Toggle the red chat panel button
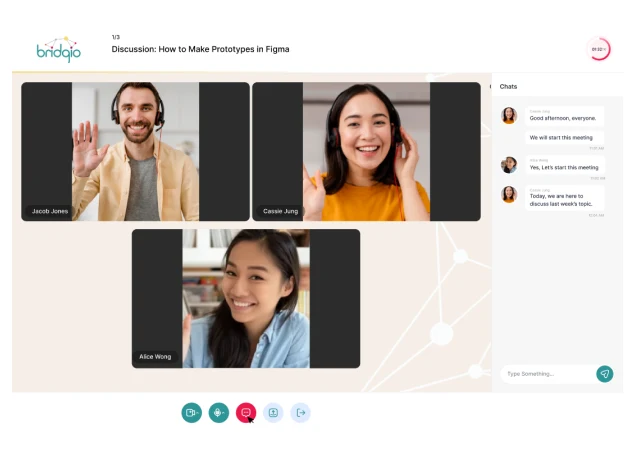This screenshot has height=459, width=635. [246, 412]
